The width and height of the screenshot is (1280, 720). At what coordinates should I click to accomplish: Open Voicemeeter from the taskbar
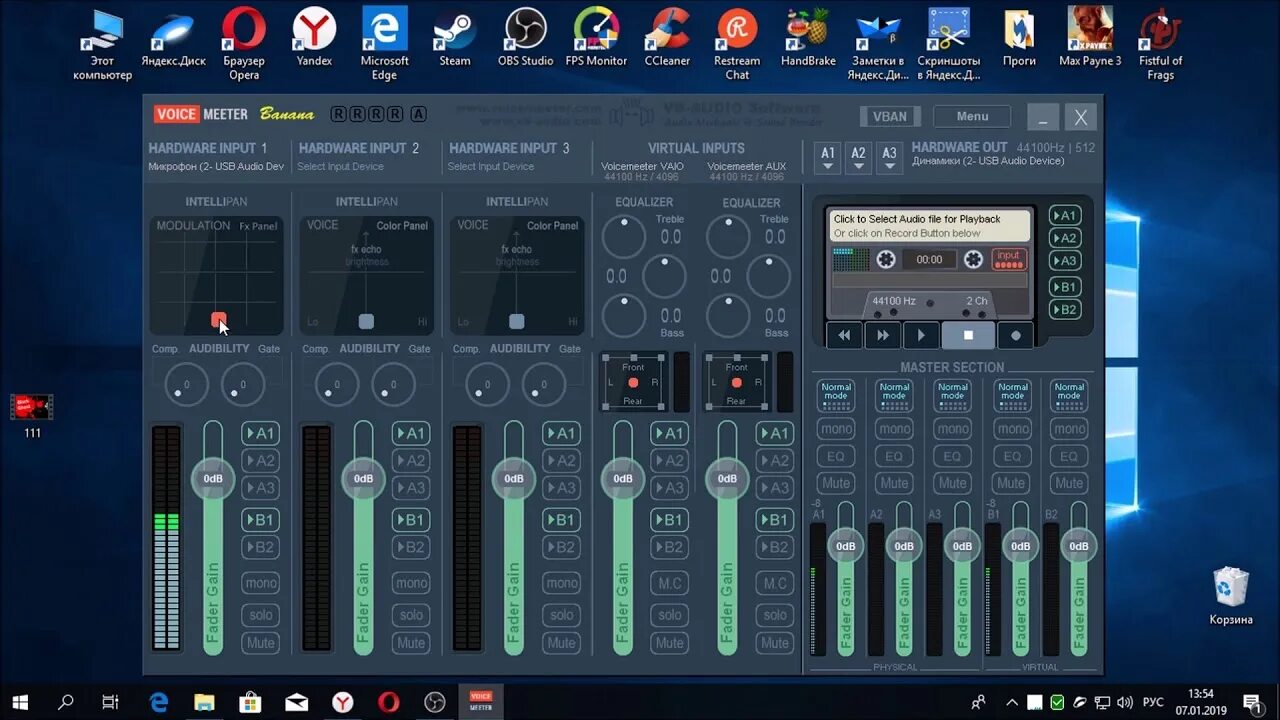(x=481, y=700)
